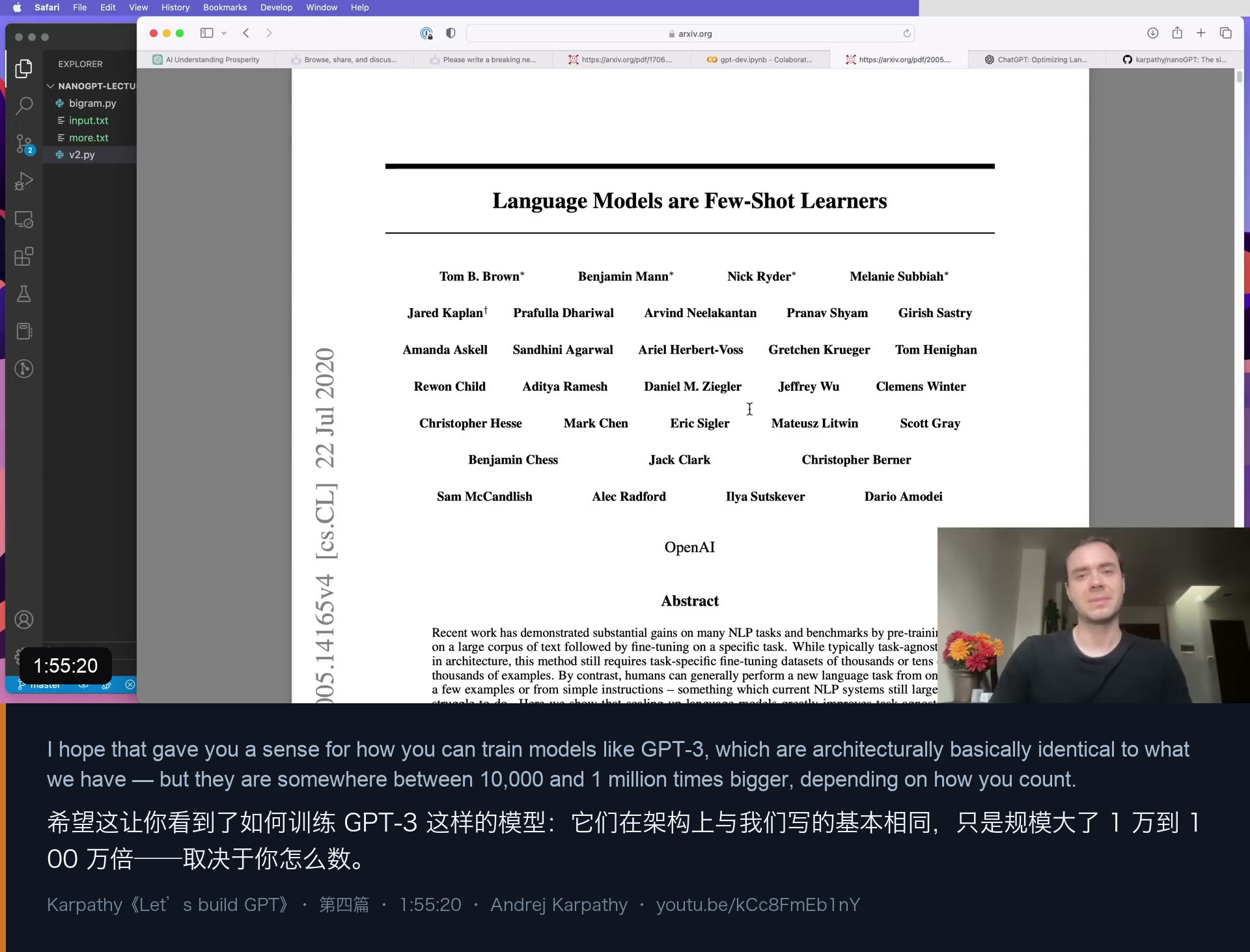The height and width of the screenshot is (952, 1250).
Task: Click the 'Abstract' heading
Action: (690, 600)
